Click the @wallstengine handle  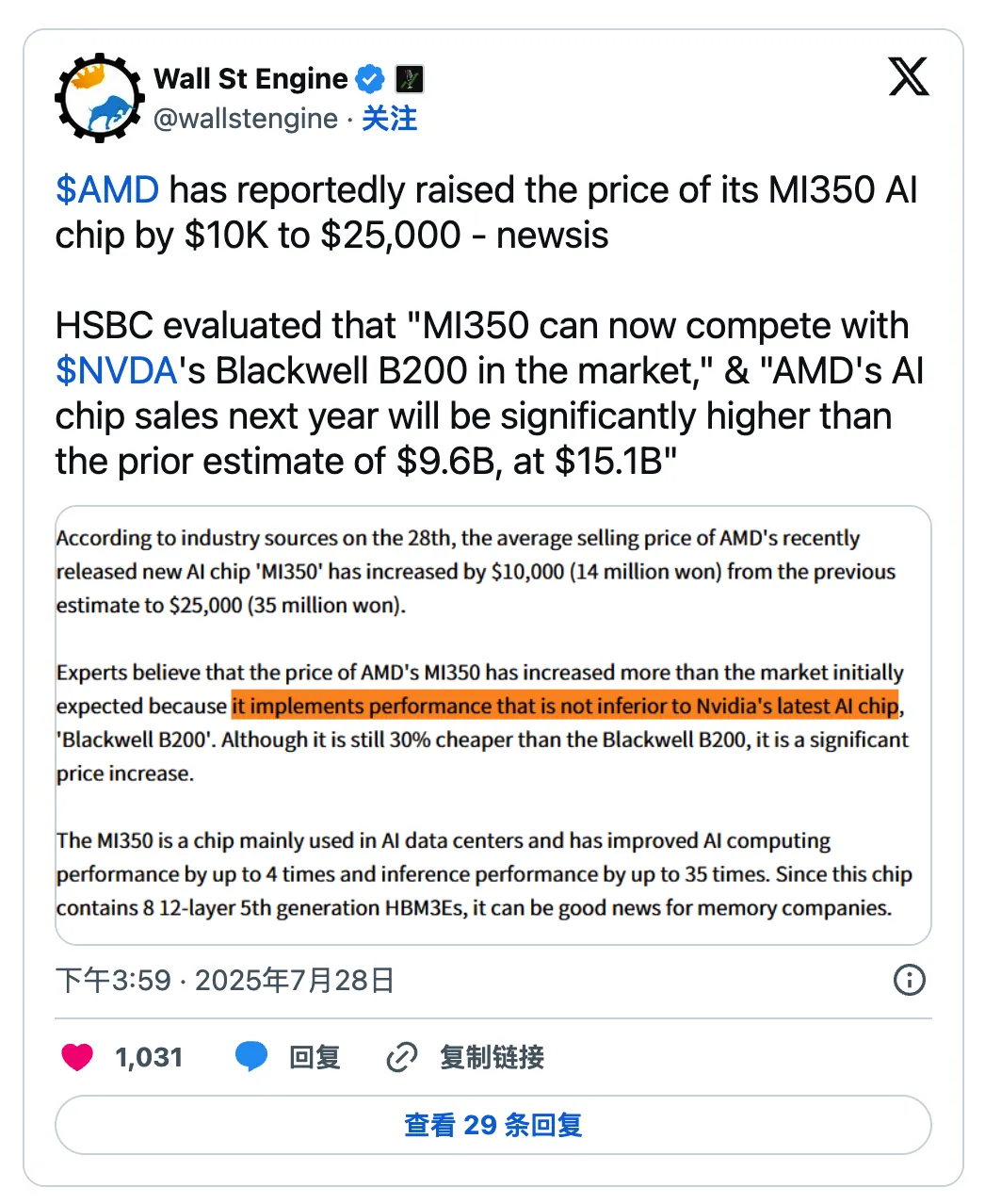pos(247,119)
